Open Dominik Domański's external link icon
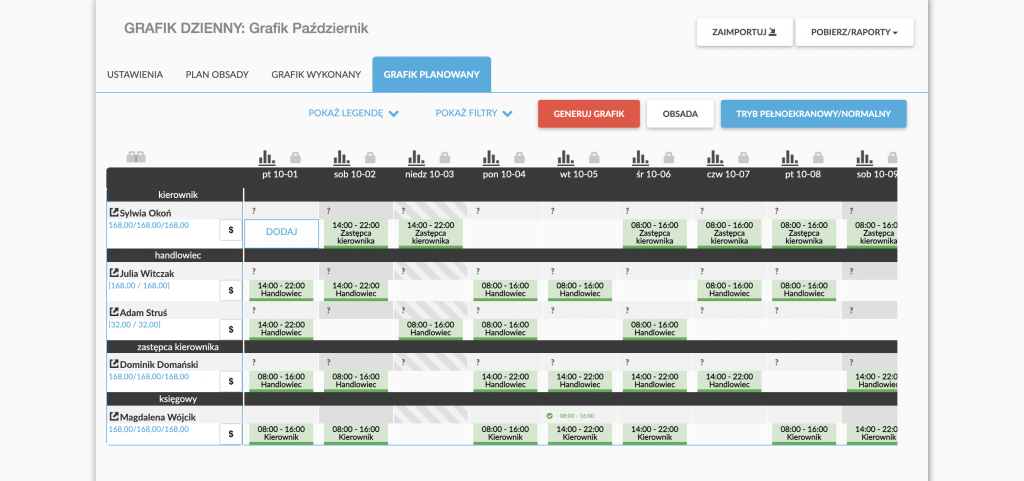Viewport: 1024px width, 481px height. pos(113,364)
